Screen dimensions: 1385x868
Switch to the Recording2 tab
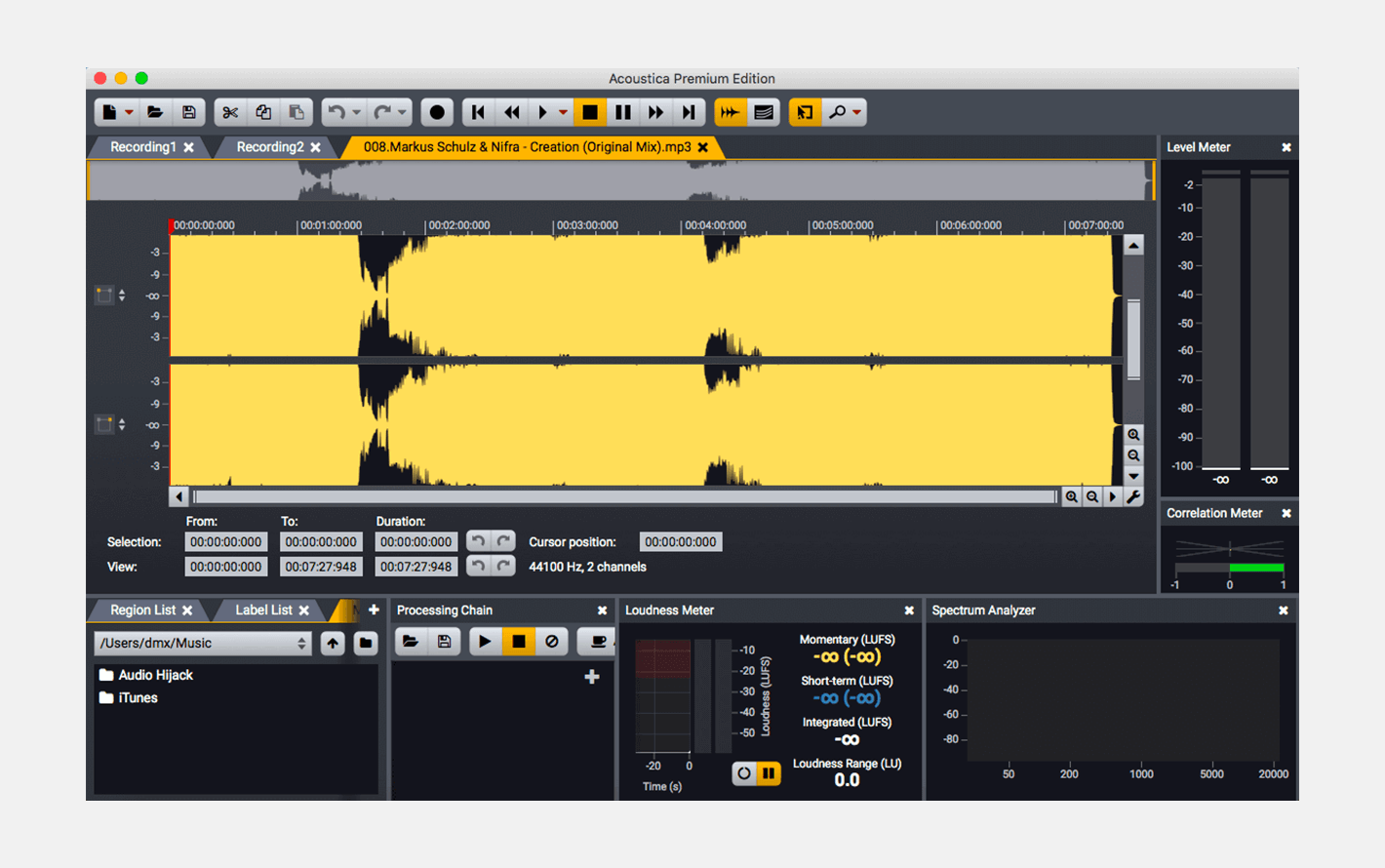270,147
